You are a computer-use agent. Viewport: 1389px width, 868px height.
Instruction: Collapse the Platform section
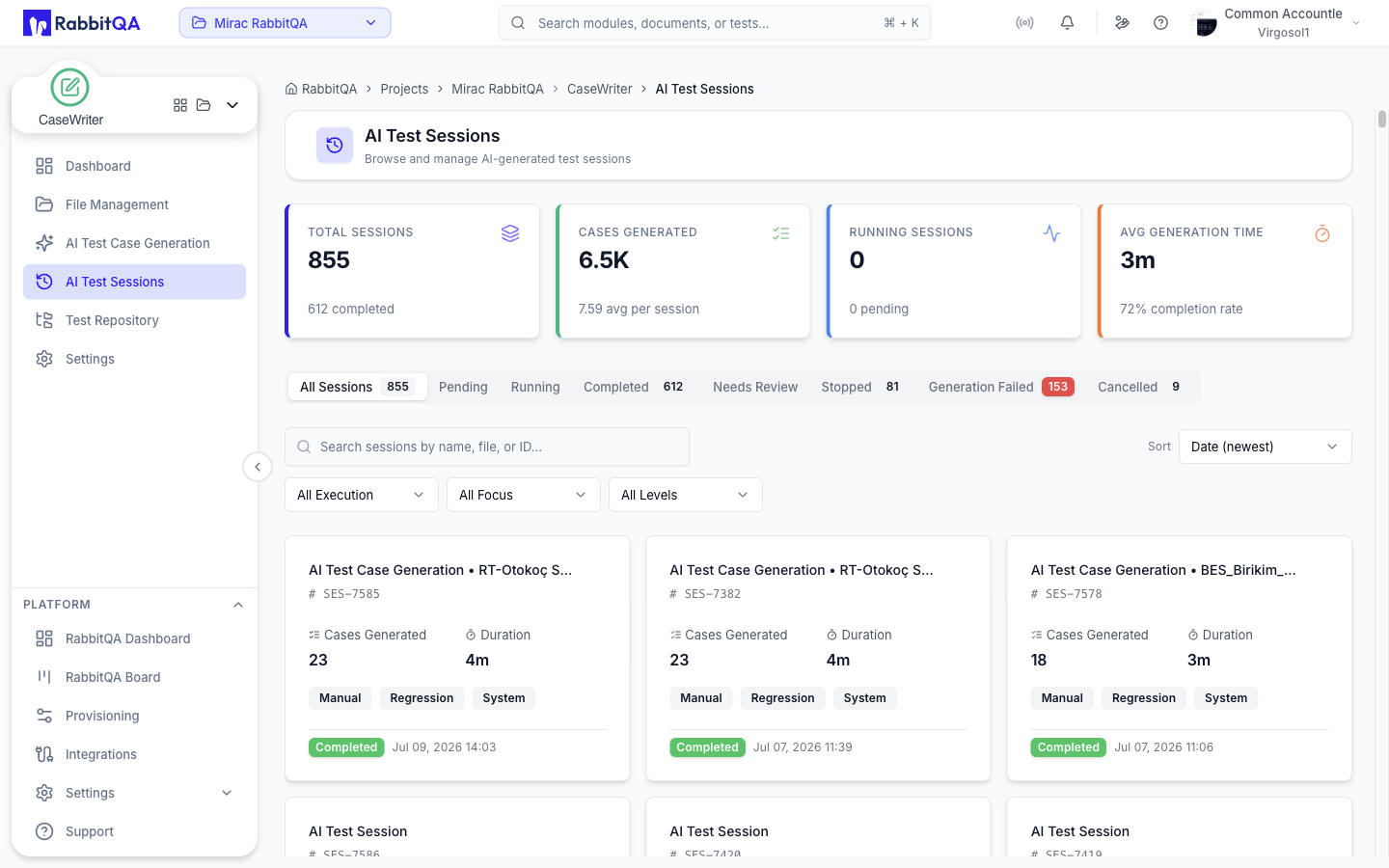(x=238, y=605)
